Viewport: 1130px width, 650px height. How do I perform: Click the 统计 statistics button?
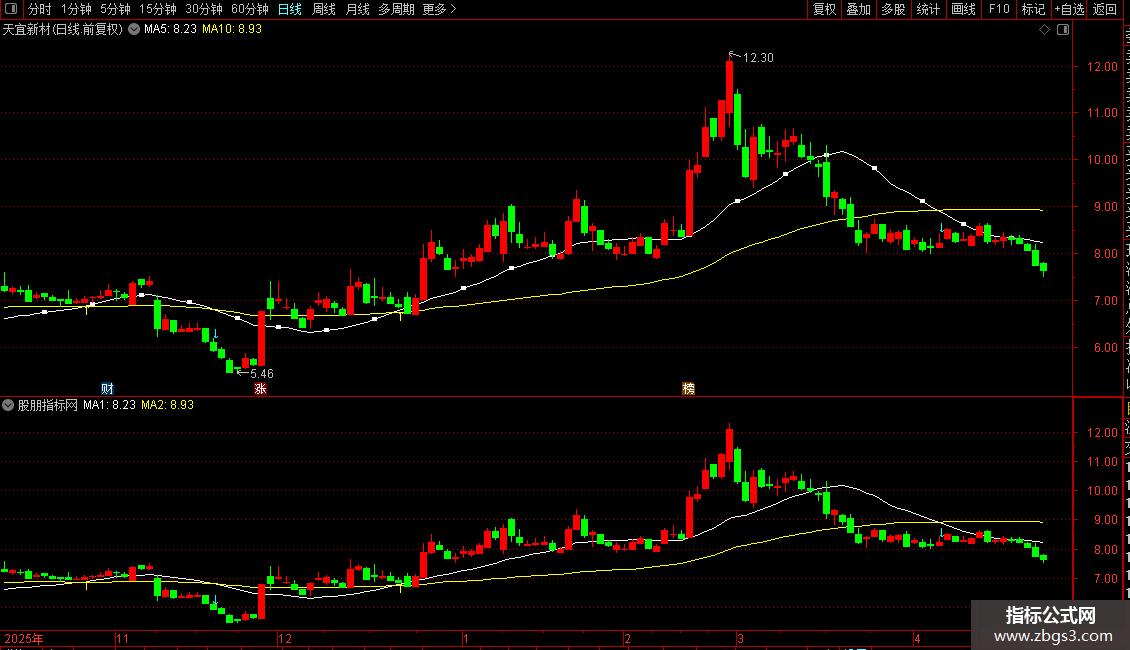tap(927, 9)
